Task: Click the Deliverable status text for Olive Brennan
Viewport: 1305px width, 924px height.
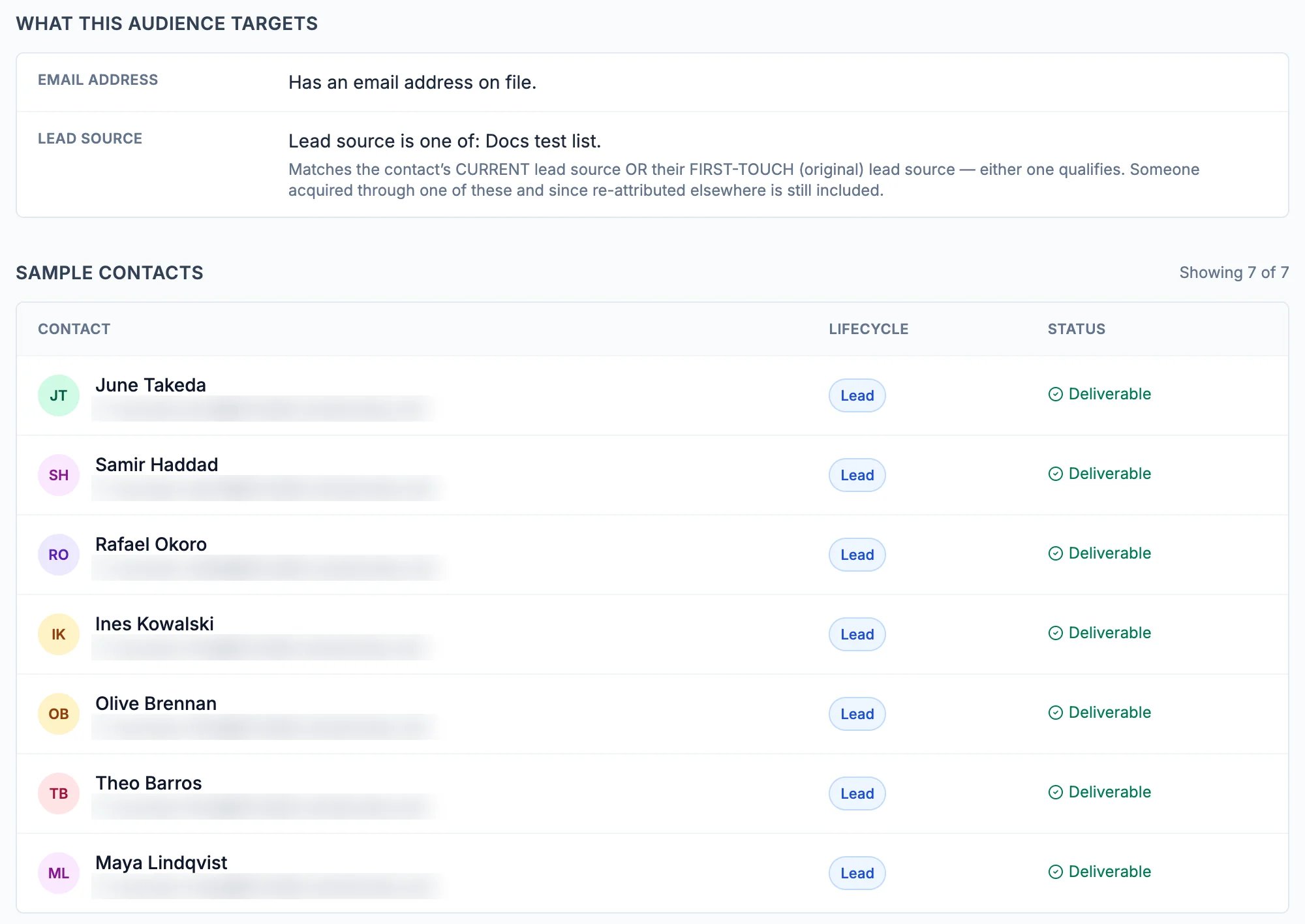Action: click(x=1109, y=713)
